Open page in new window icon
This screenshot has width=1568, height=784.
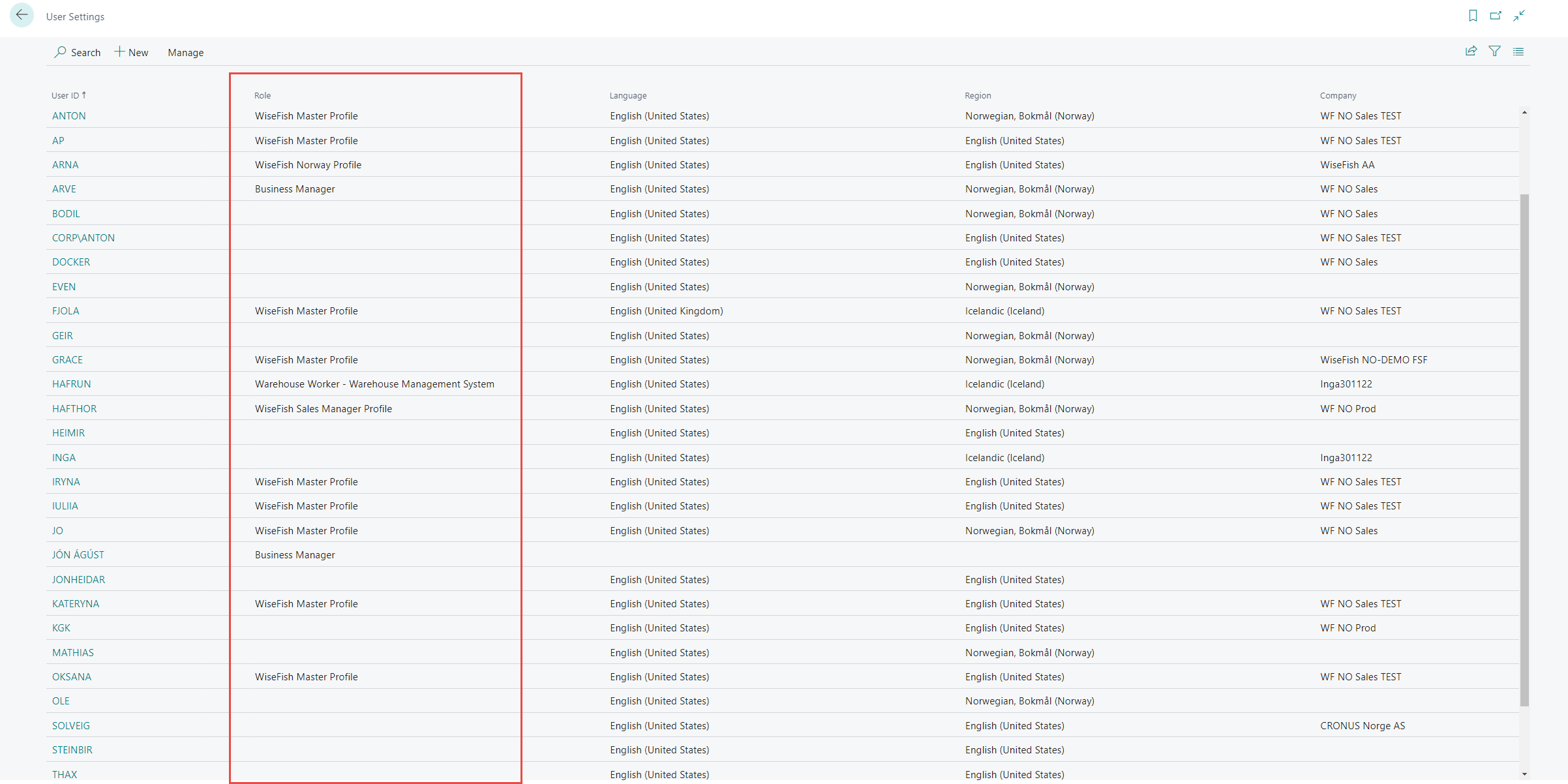[x=1496, y=16]
